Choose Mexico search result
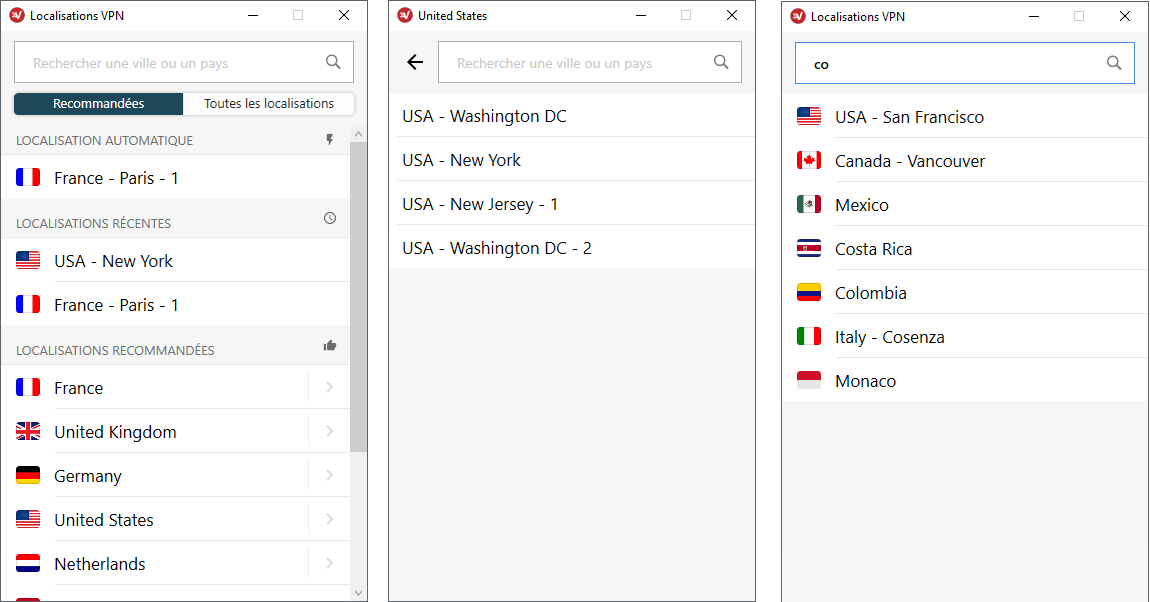1150x602 pixels. pyautogui.click(x=965, y=205)
